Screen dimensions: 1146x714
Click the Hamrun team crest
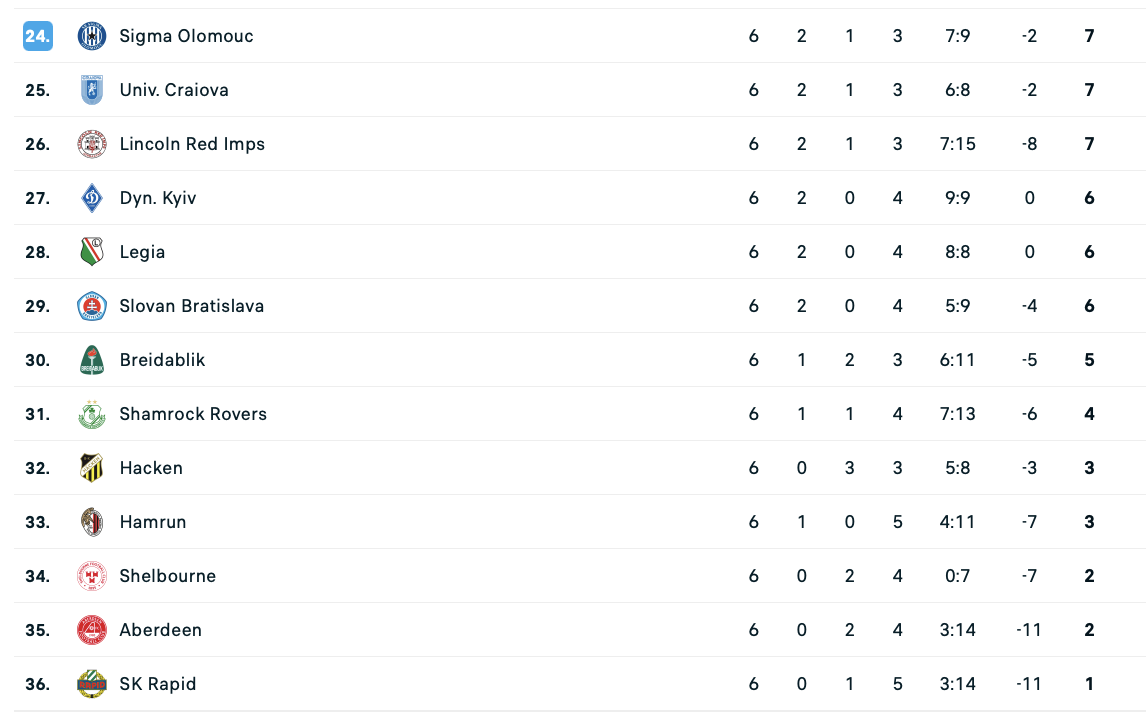[x=92, y=522]
